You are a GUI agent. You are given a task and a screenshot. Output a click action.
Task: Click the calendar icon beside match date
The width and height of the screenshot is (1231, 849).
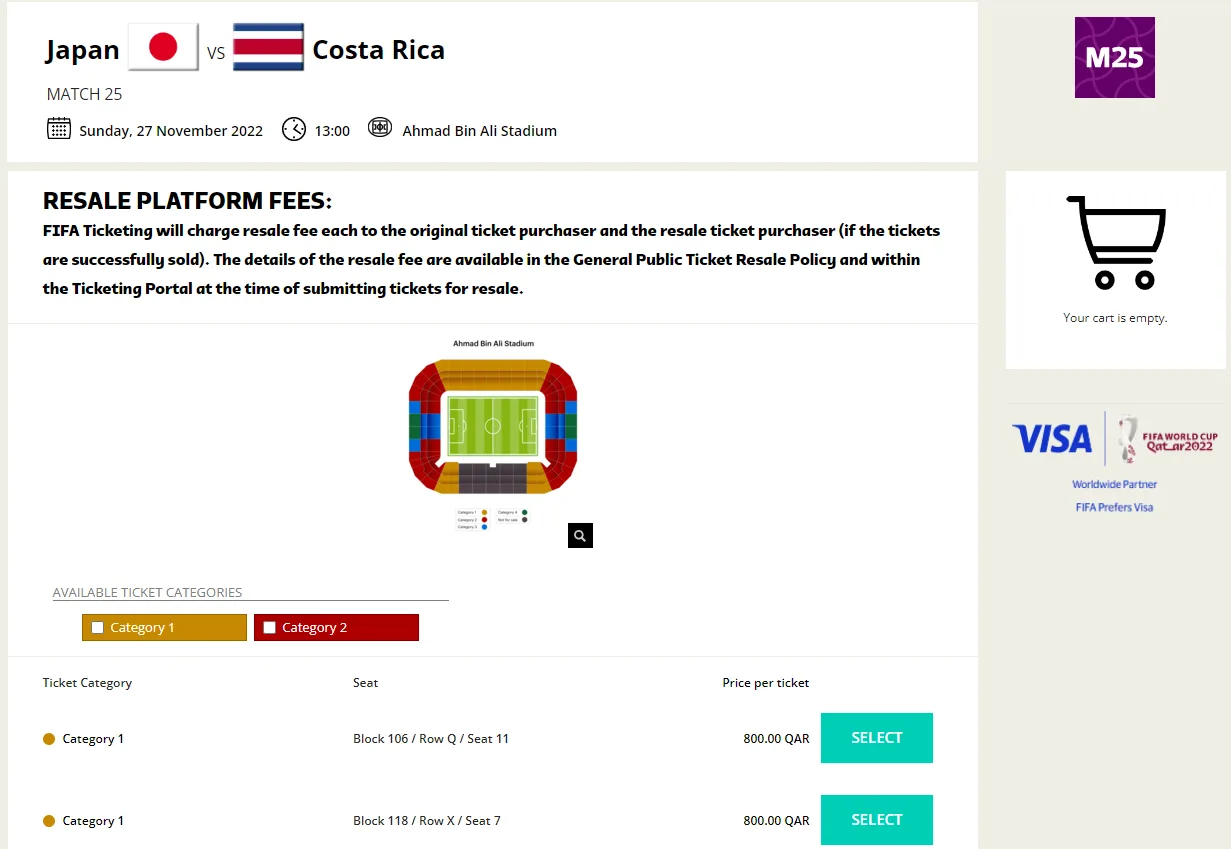pyautogui.click(x=59, y=128)
